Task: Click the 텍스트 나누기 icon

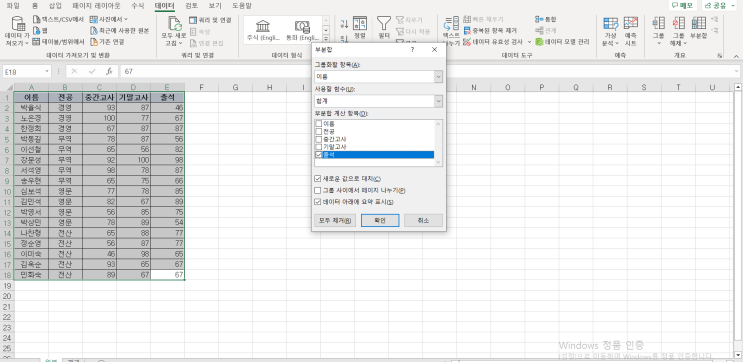Action: [x=451, y=24]
